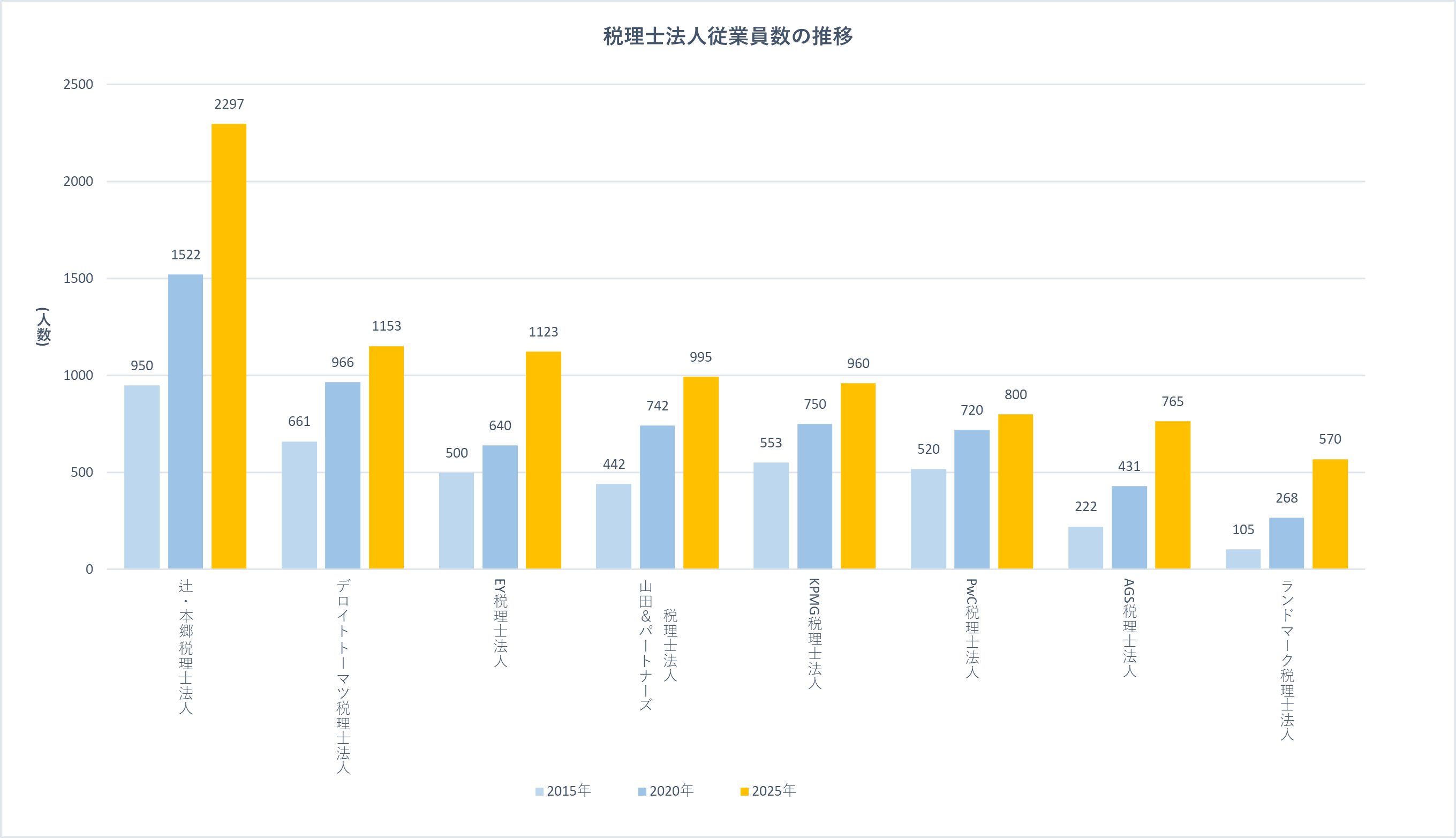
Task: Click the 2025年 legend color swatch
Action: tap(744, 792)
